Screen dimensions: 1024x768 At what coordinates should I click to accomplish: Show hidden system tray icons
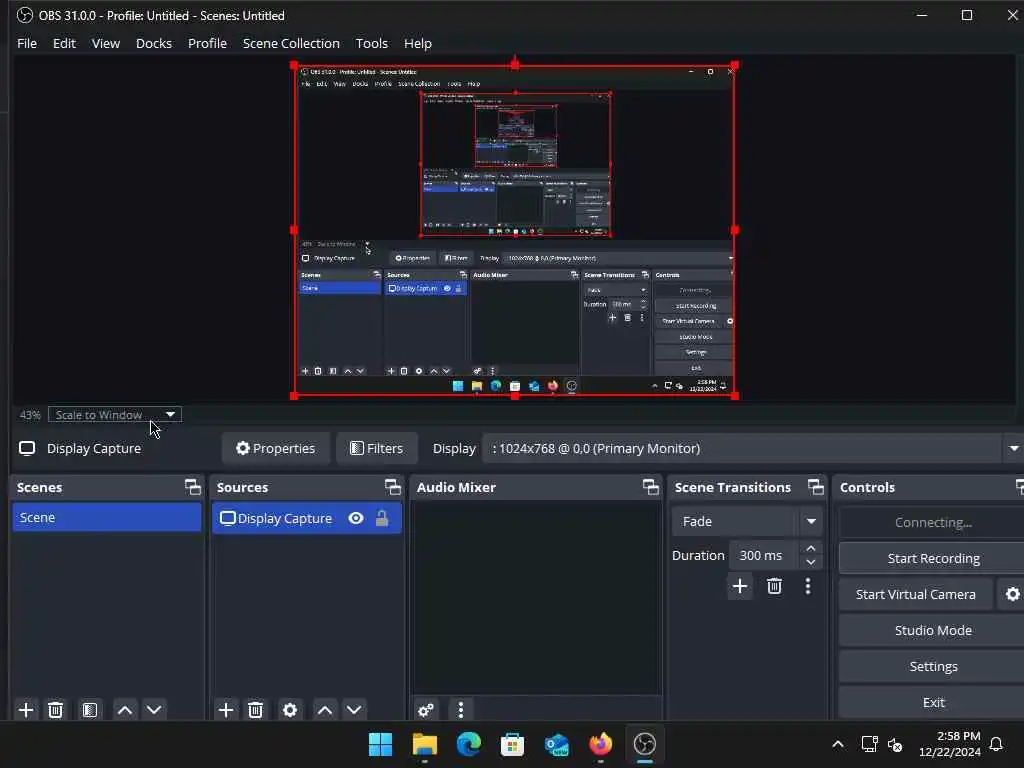point(838,744)
